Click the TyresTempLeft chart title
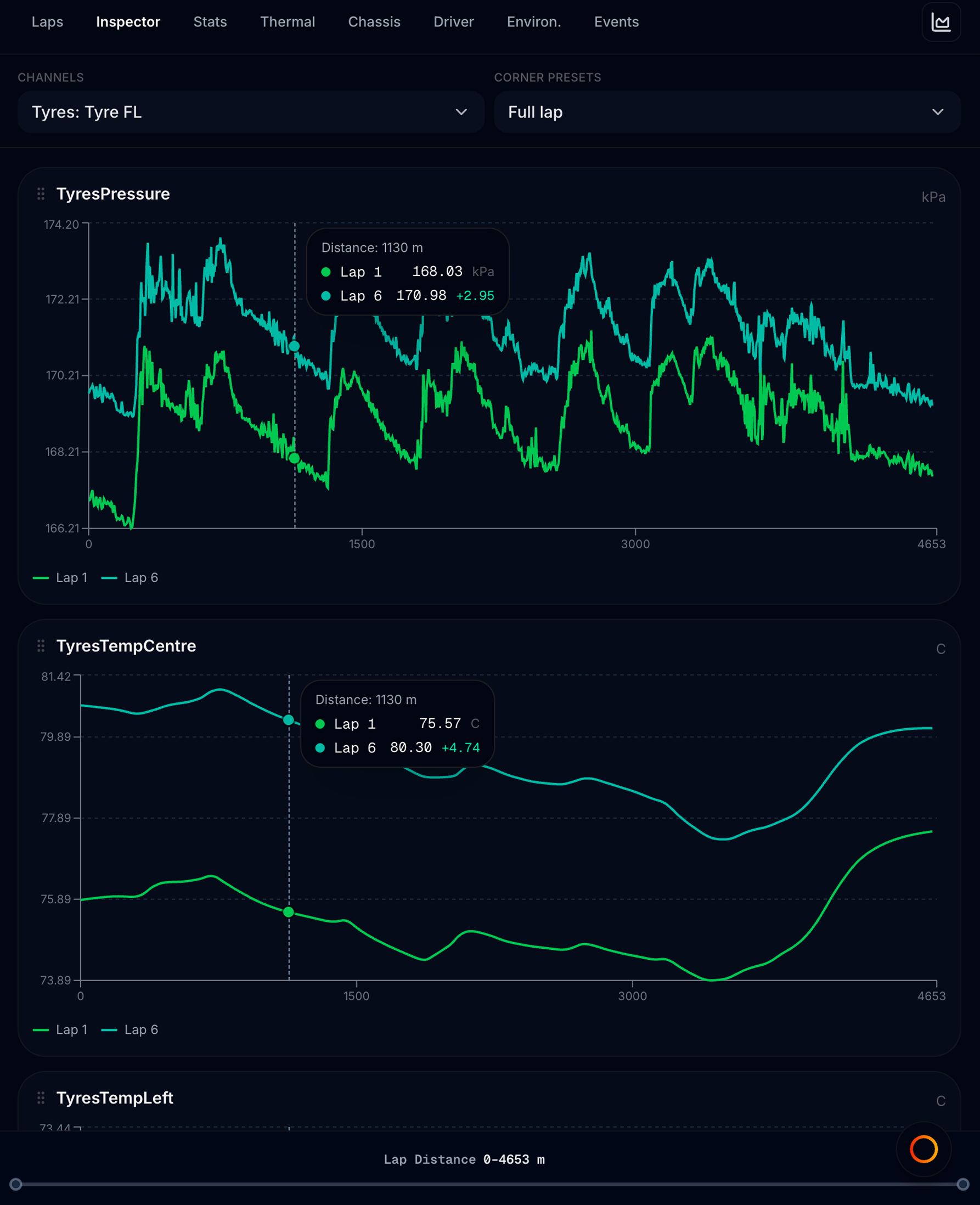This screenshot has width=980, height=1205. tap(115, 1098)
